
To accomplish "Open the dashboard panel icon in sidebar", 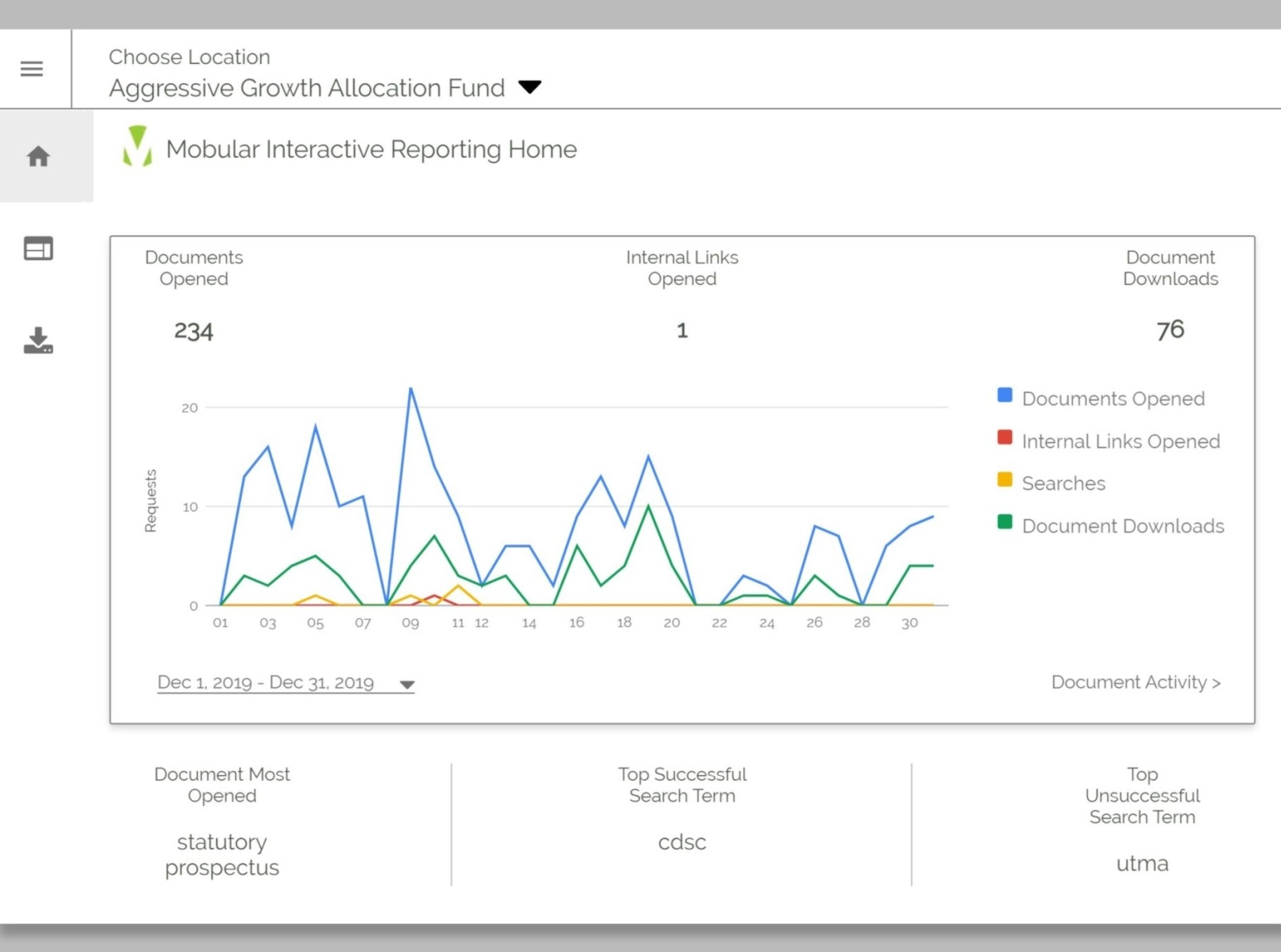I will (36, 249).
